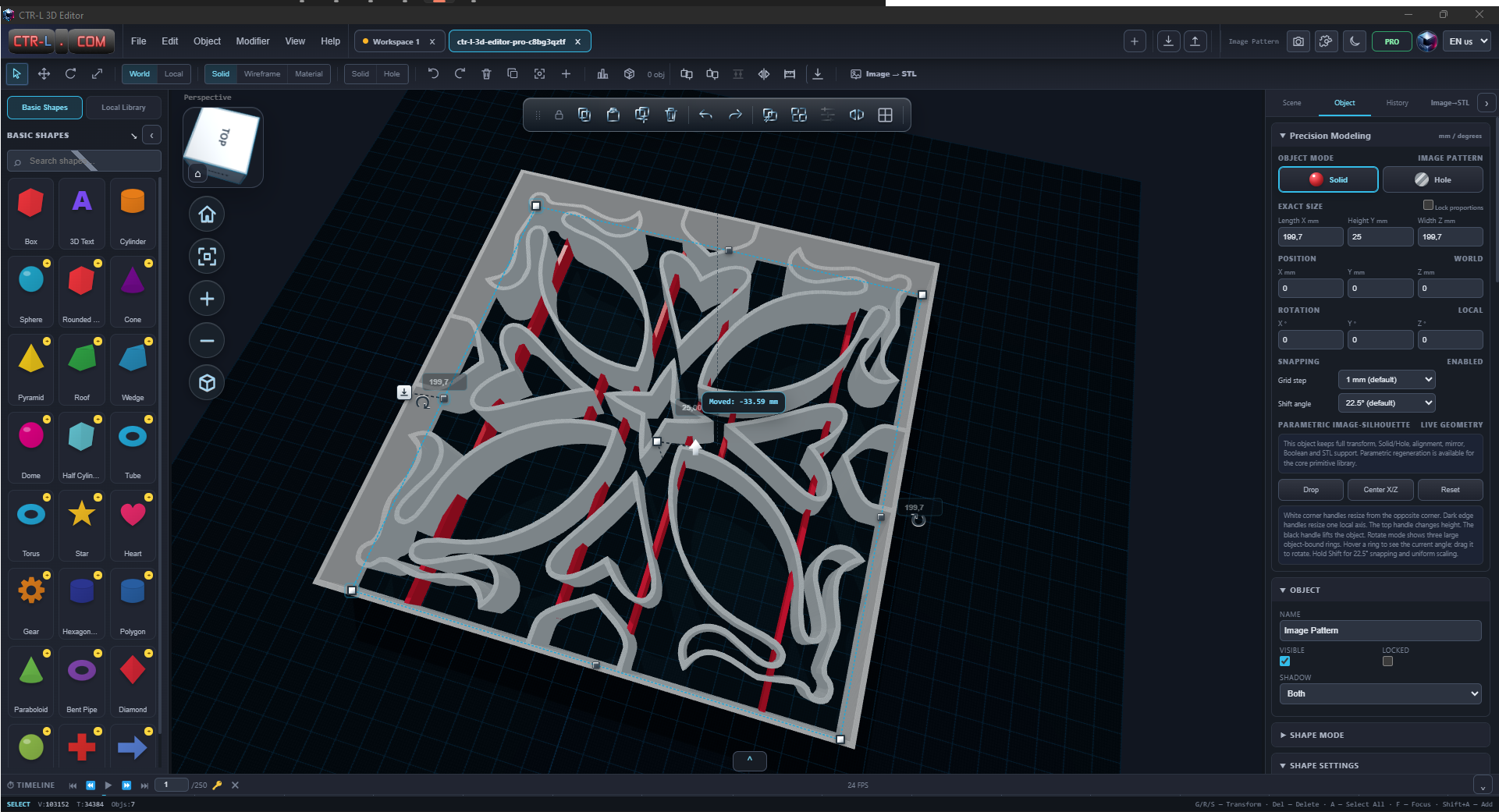Expand the Shape Mode section

click(x=1380, y=735)
